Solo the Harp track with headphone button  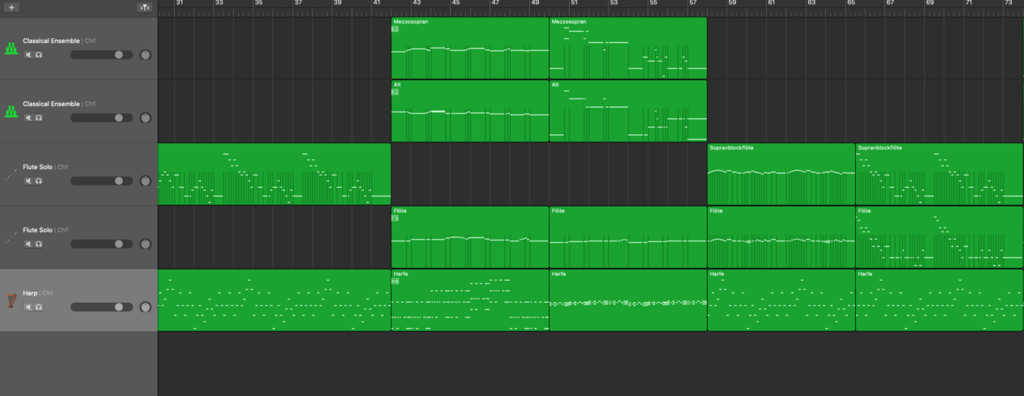point(39,307)
